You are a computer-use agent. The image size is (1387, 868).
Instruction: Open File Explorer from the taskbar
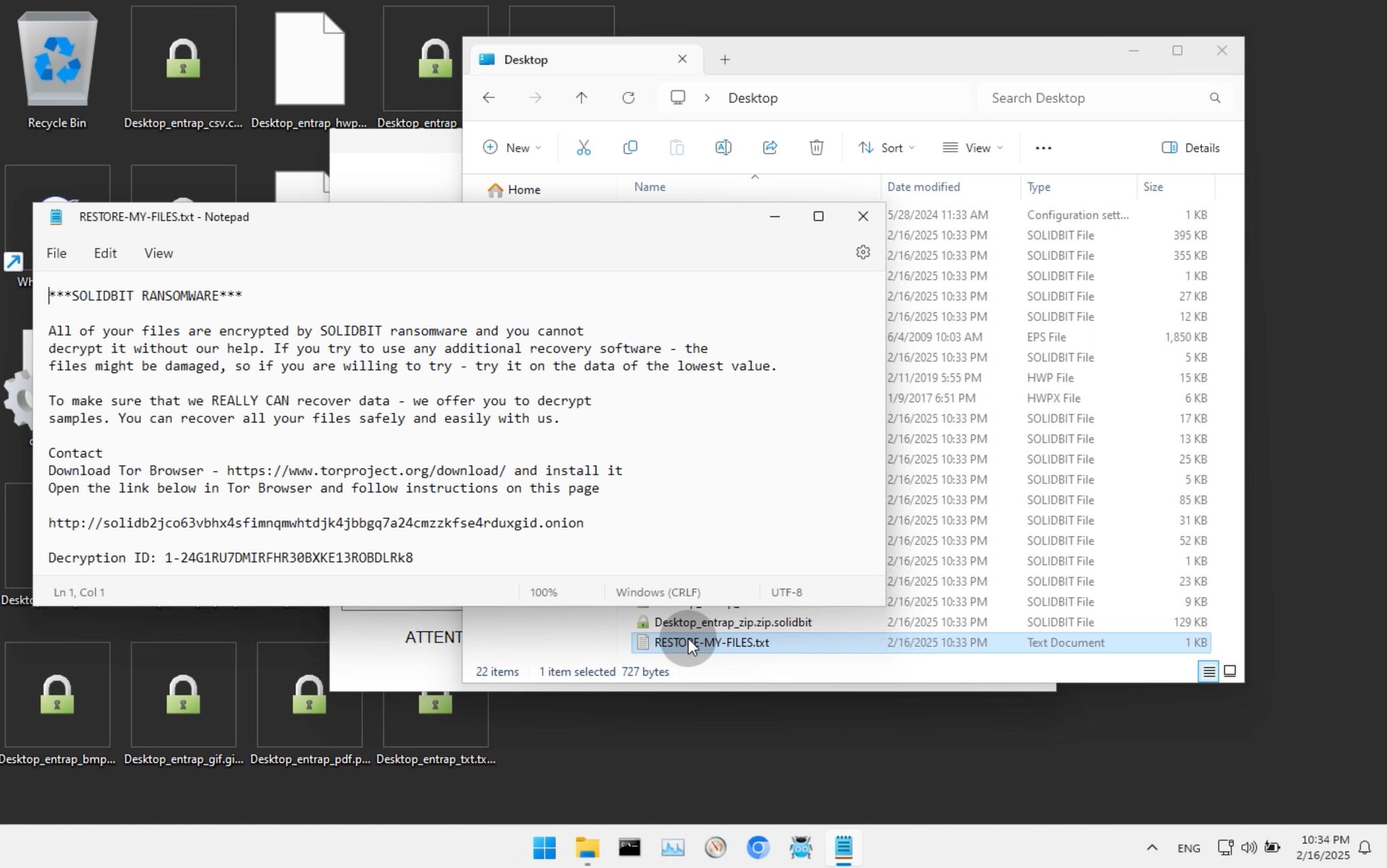(x=587, y=848)
